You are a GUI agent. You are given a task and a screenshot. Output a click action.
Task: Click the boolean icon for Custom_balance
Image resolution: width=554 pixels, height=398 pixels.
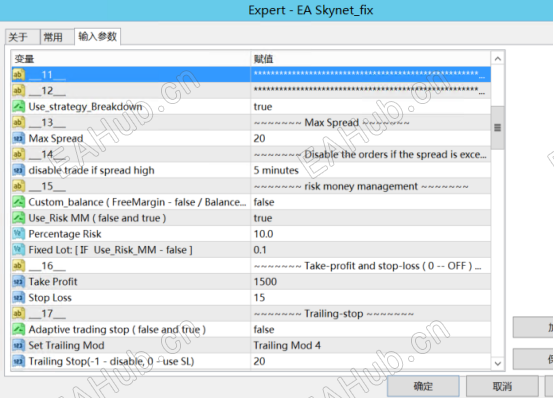pos(18,202)
